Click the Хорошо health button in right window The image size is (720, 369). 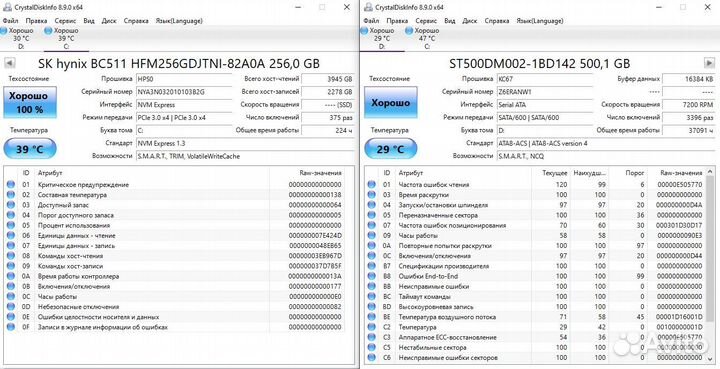(x=391, y=102)
